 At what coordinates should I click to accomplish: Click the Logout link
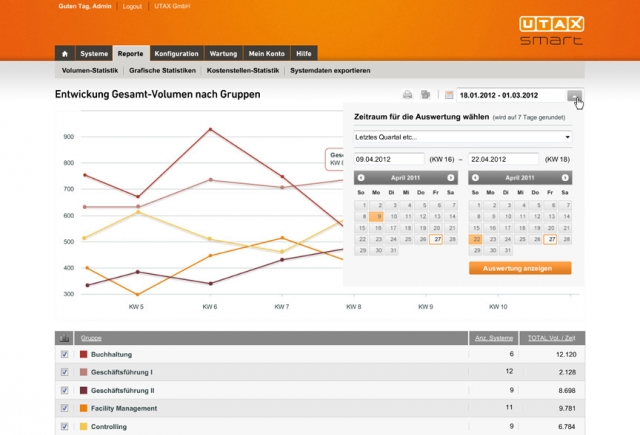132,6
